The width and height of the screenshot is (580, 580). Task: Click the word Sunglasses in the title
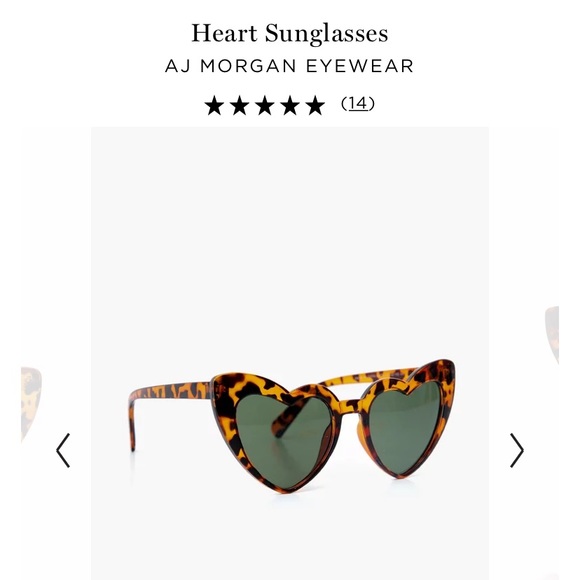326,34
